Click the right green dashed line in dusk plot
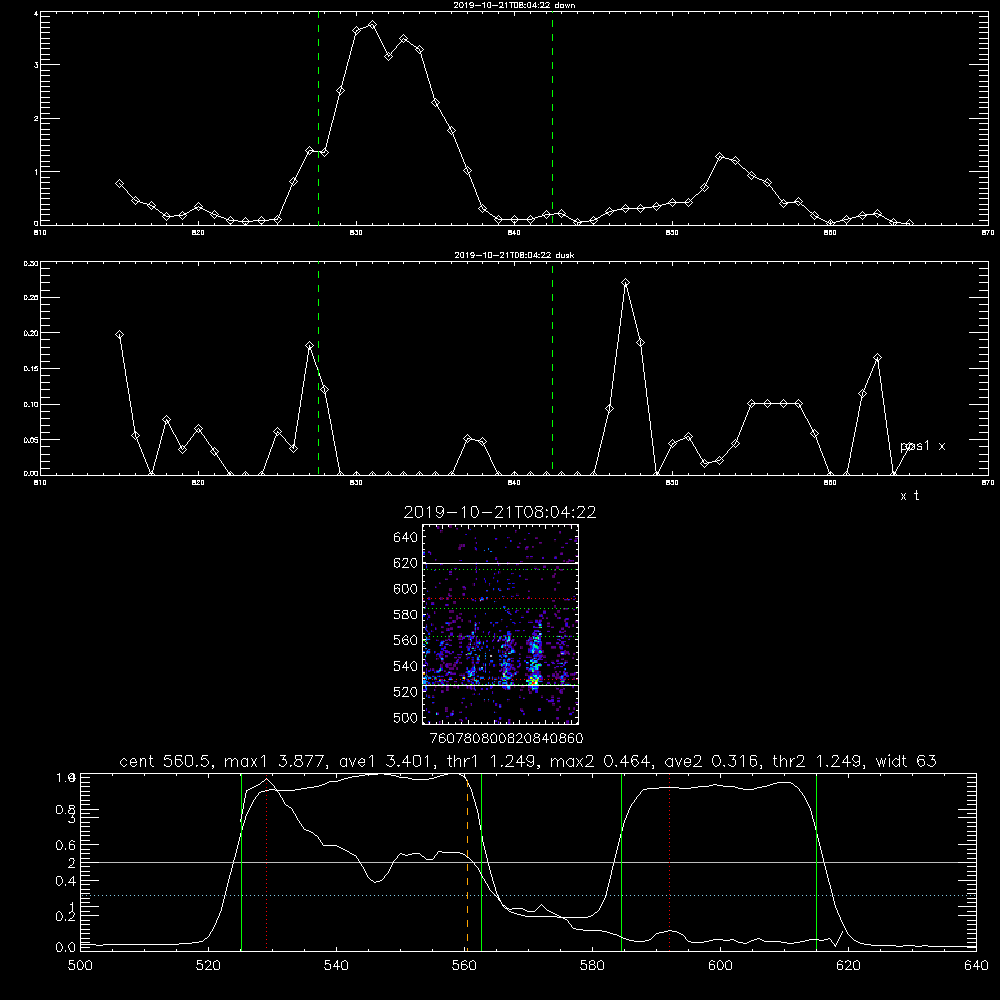The width and height of the screenshot is (1000, 1000). coord(552,370)
